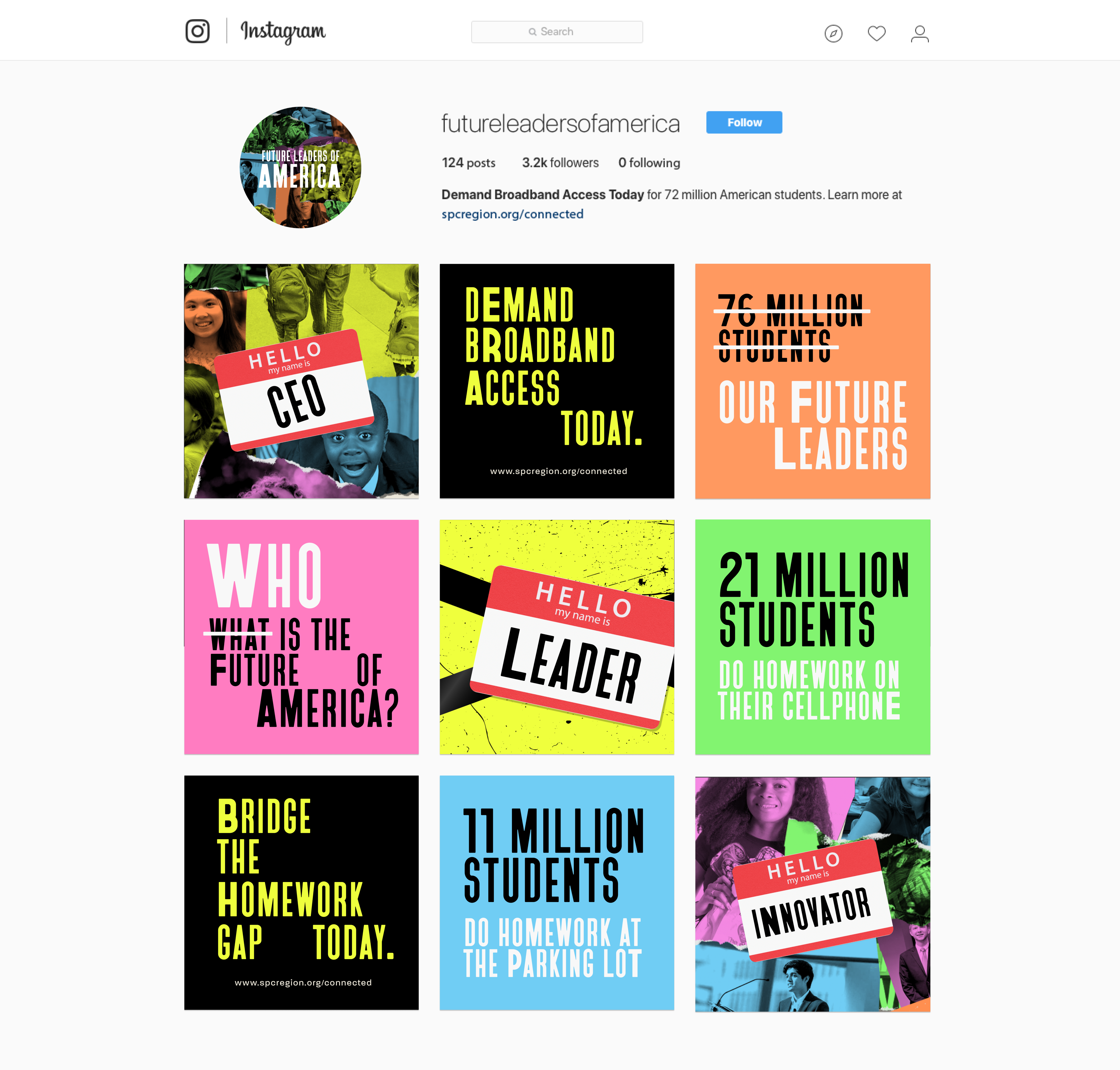Open the green 21 Million Students post
Viewport: 1120px width, 1070px height.
click(812, 636)
